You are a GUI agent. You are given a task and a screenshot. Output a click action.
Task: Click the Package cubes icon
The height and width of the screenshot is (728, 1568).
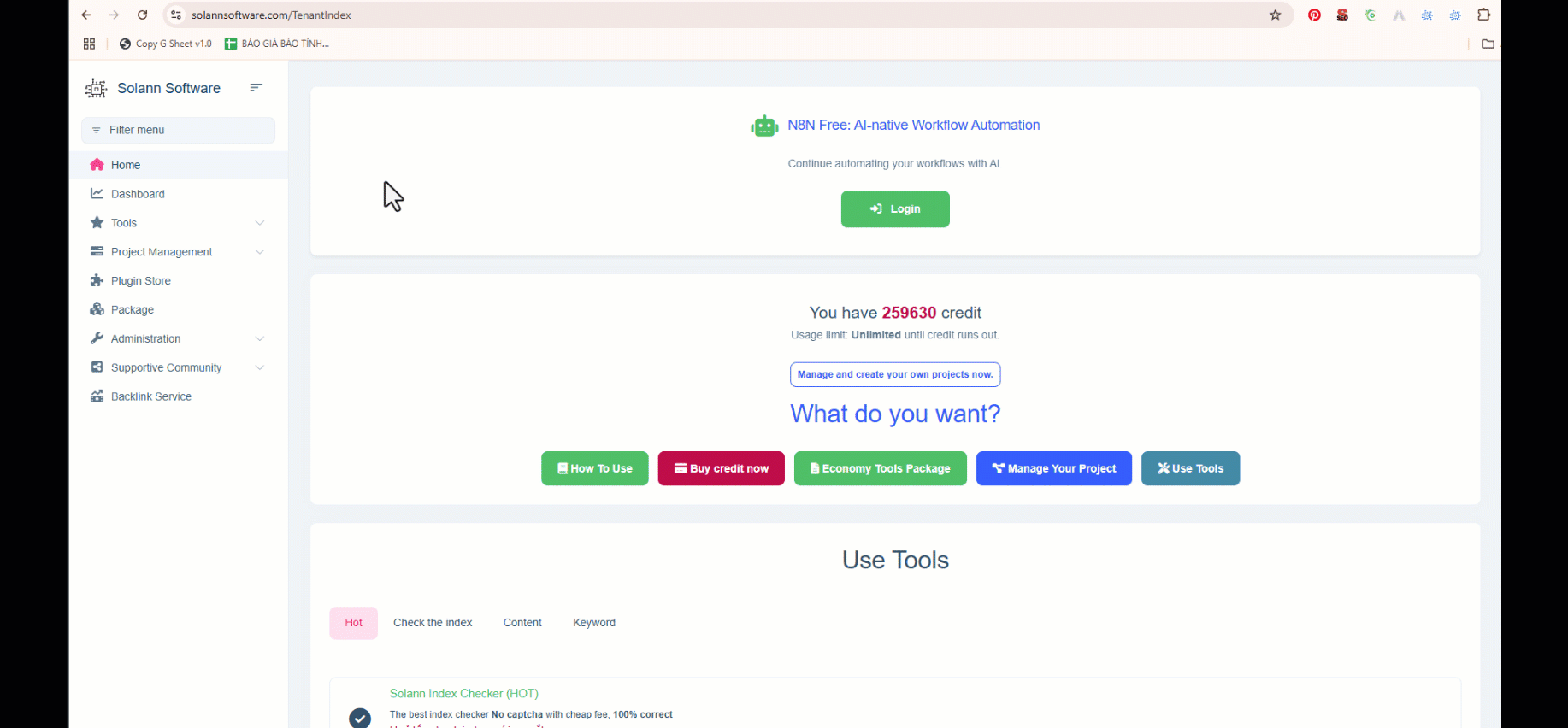point(97,310)
